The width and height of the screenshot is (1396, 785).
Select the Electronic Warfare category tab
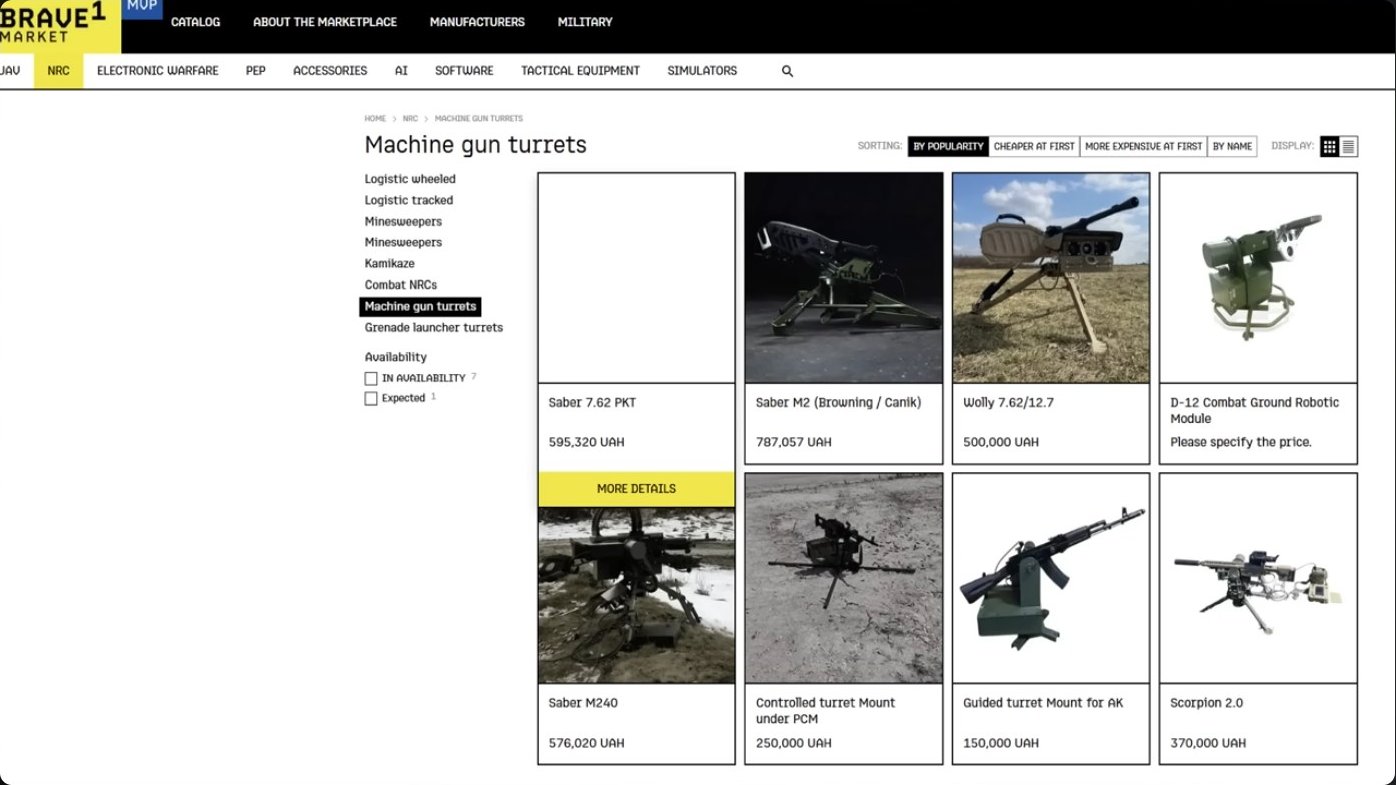[158, 71]
